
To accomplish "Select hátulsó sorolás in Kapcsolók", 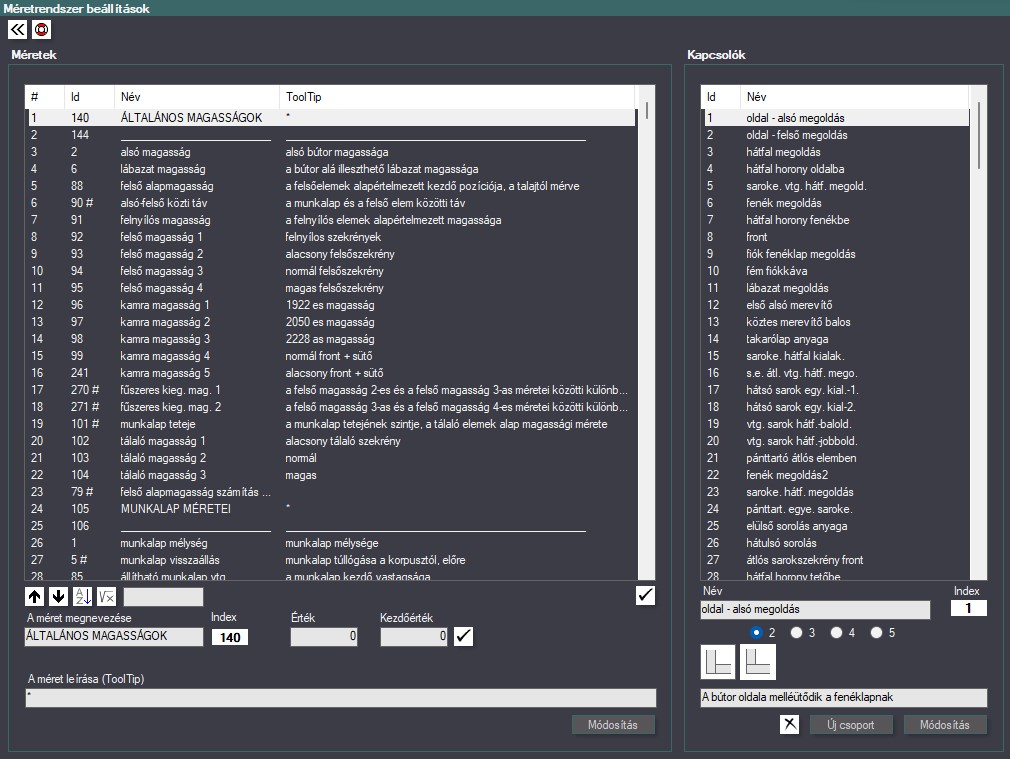I will 835,543.
